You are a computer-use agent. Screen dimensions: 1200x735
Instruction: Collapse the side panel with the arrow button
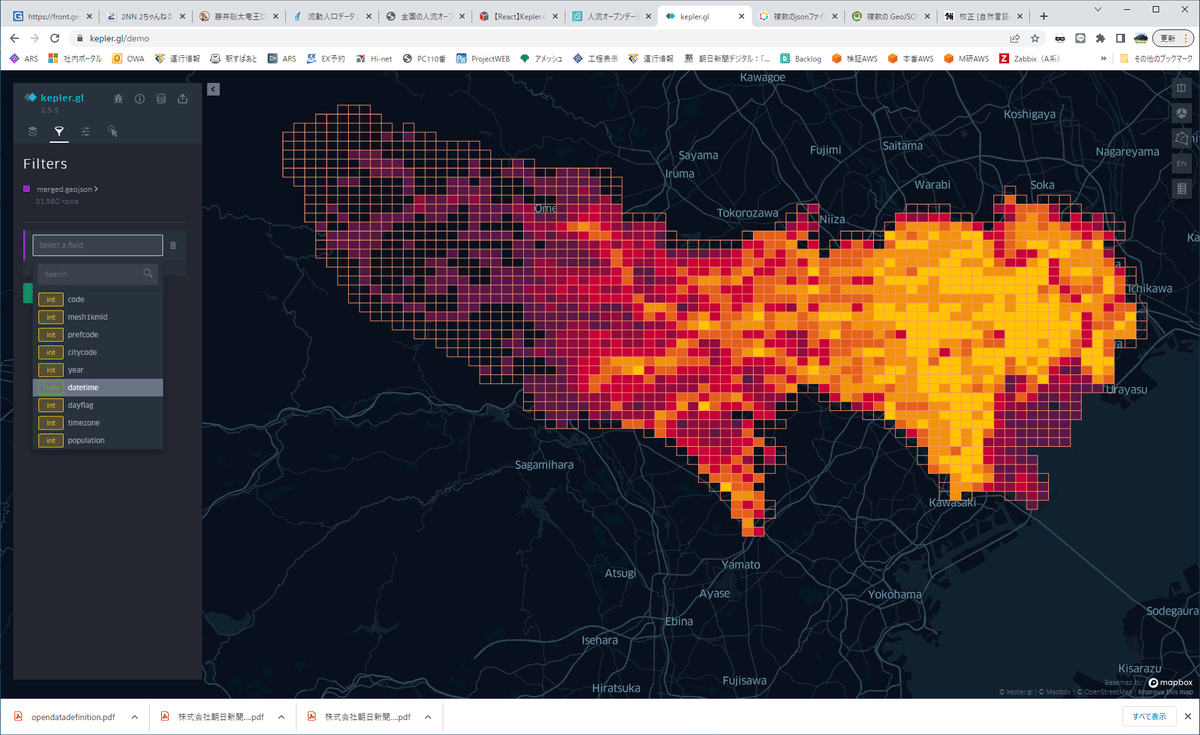213,89
